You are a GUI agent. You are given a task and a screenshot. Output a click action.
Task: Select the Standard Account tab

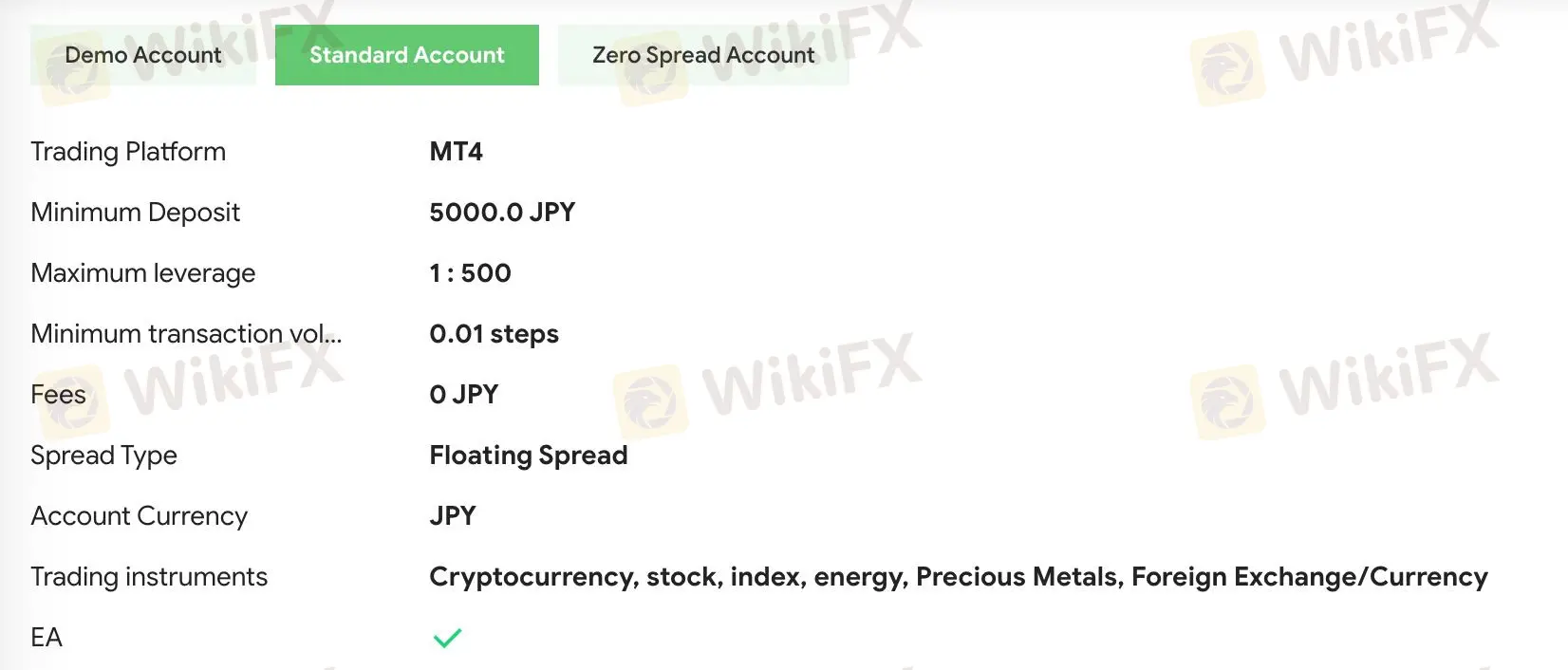[x=407, y=55]
